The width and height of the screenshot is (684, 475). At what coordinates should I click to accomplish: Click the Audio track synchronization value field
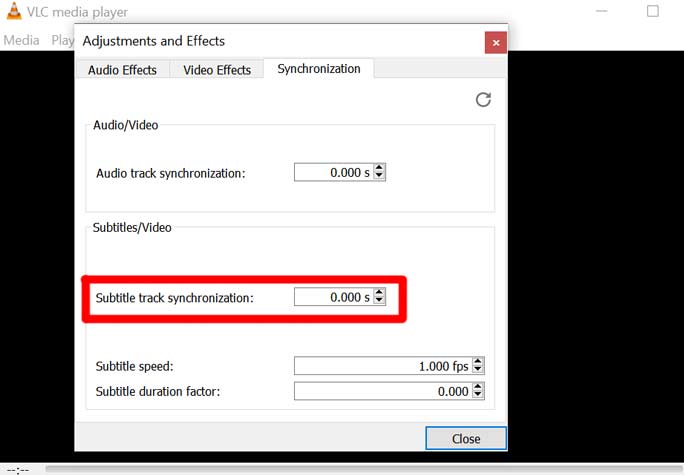[332, 173]
